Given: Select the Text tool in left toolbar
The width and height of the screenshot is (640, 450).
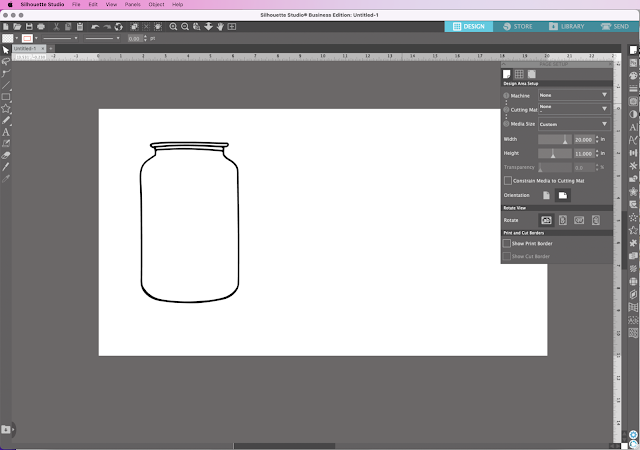Looking at the screenshot, I should pyautogui.click(x=6, y=131).
